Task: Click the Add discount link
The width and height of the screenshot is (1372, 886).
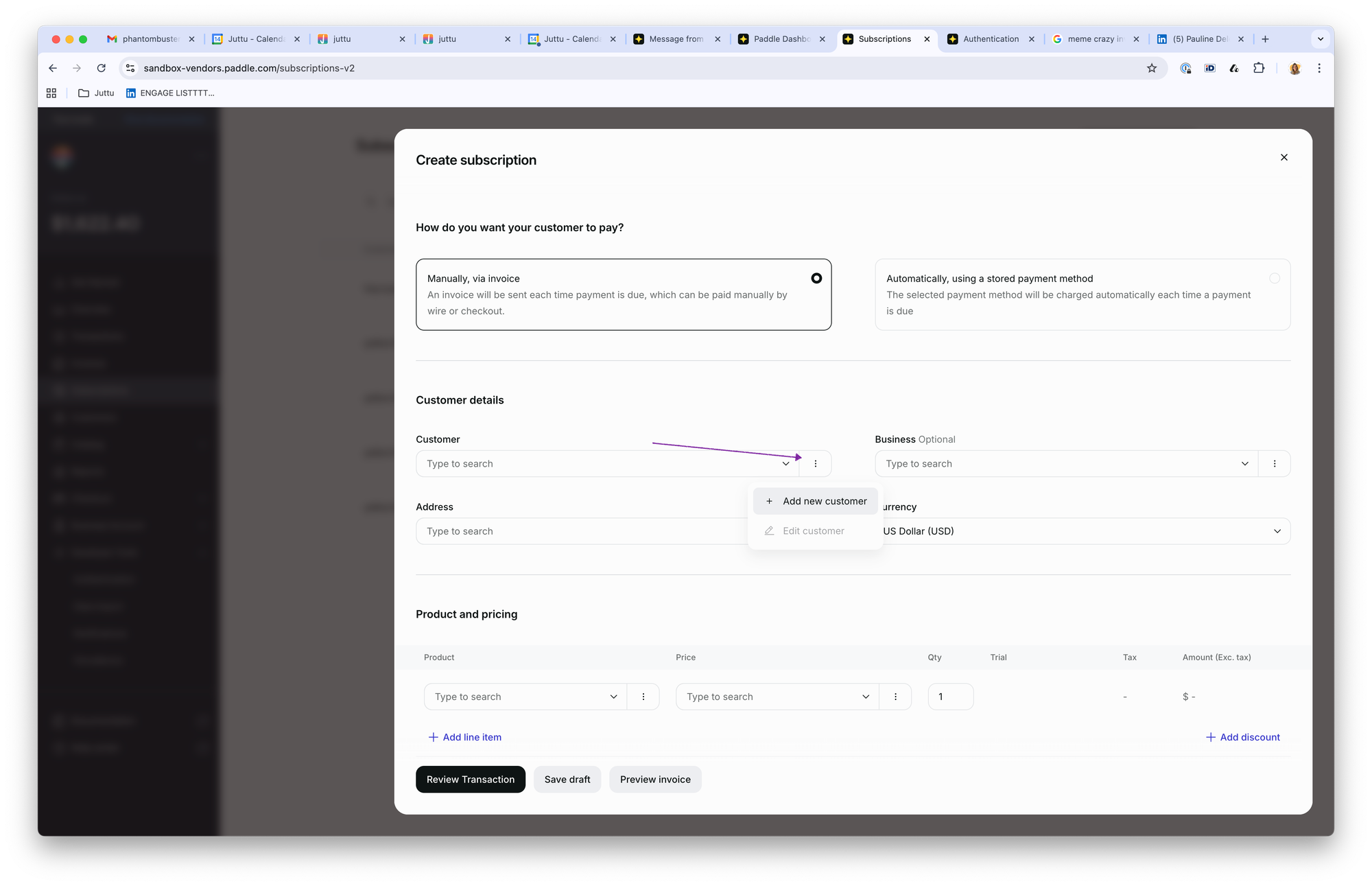Action: (x=1242, y=737)
